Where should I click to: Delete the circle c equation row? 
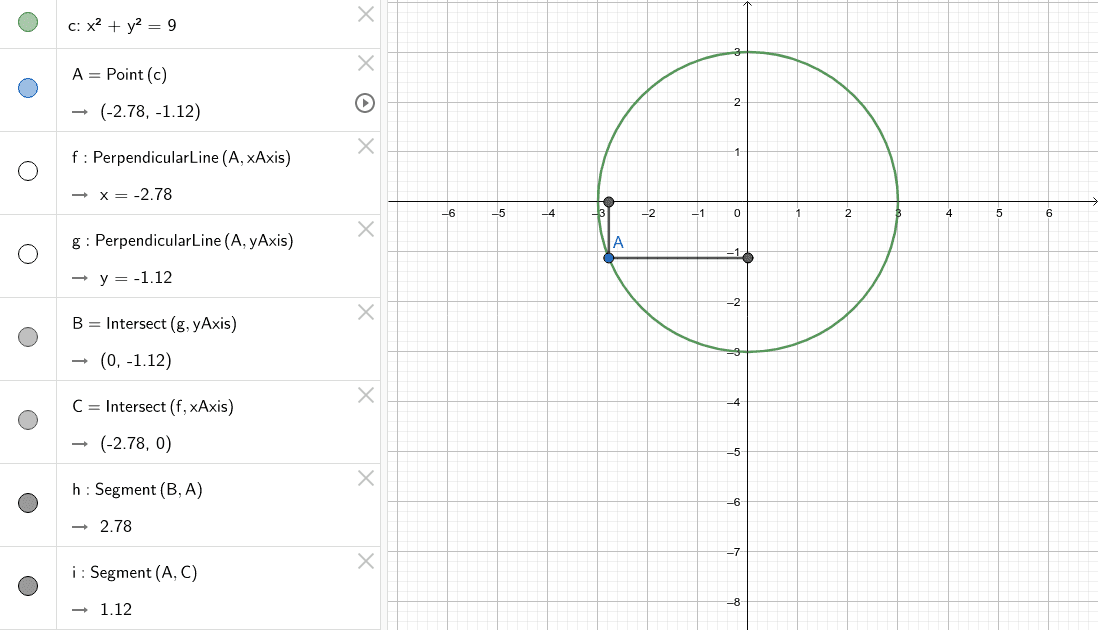[x=366, y=14]
